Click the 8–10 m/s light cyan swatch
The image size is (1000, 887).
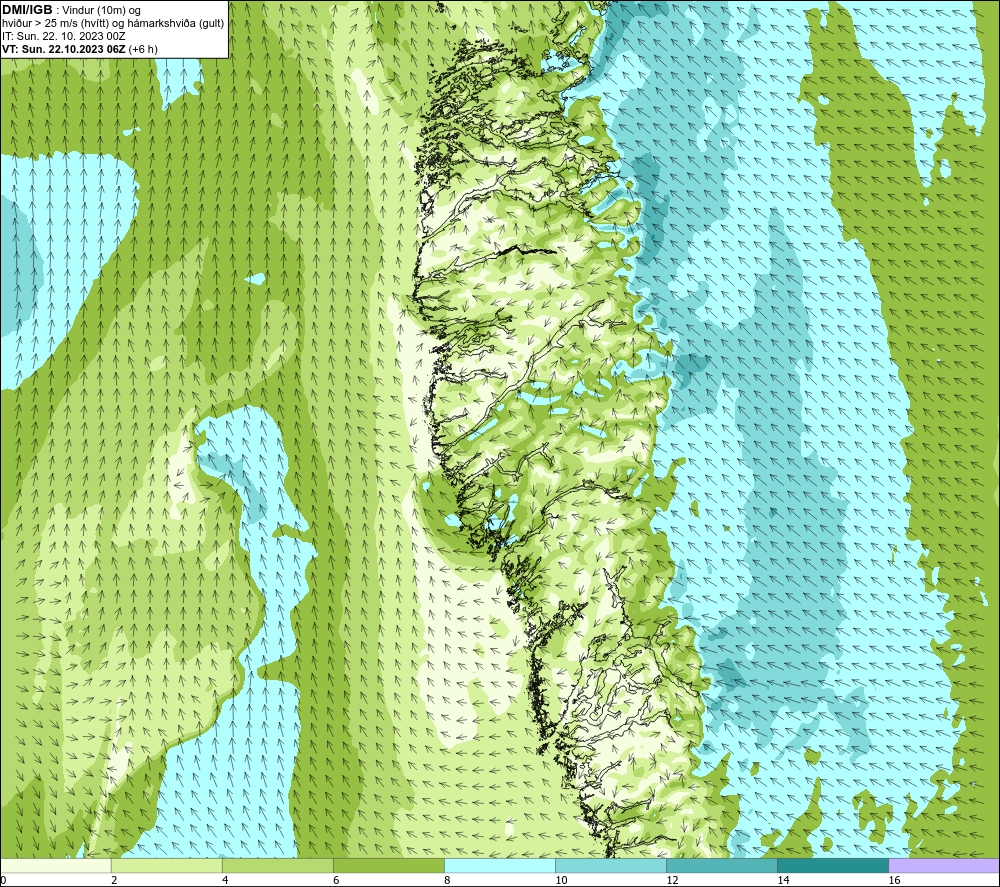499,865
